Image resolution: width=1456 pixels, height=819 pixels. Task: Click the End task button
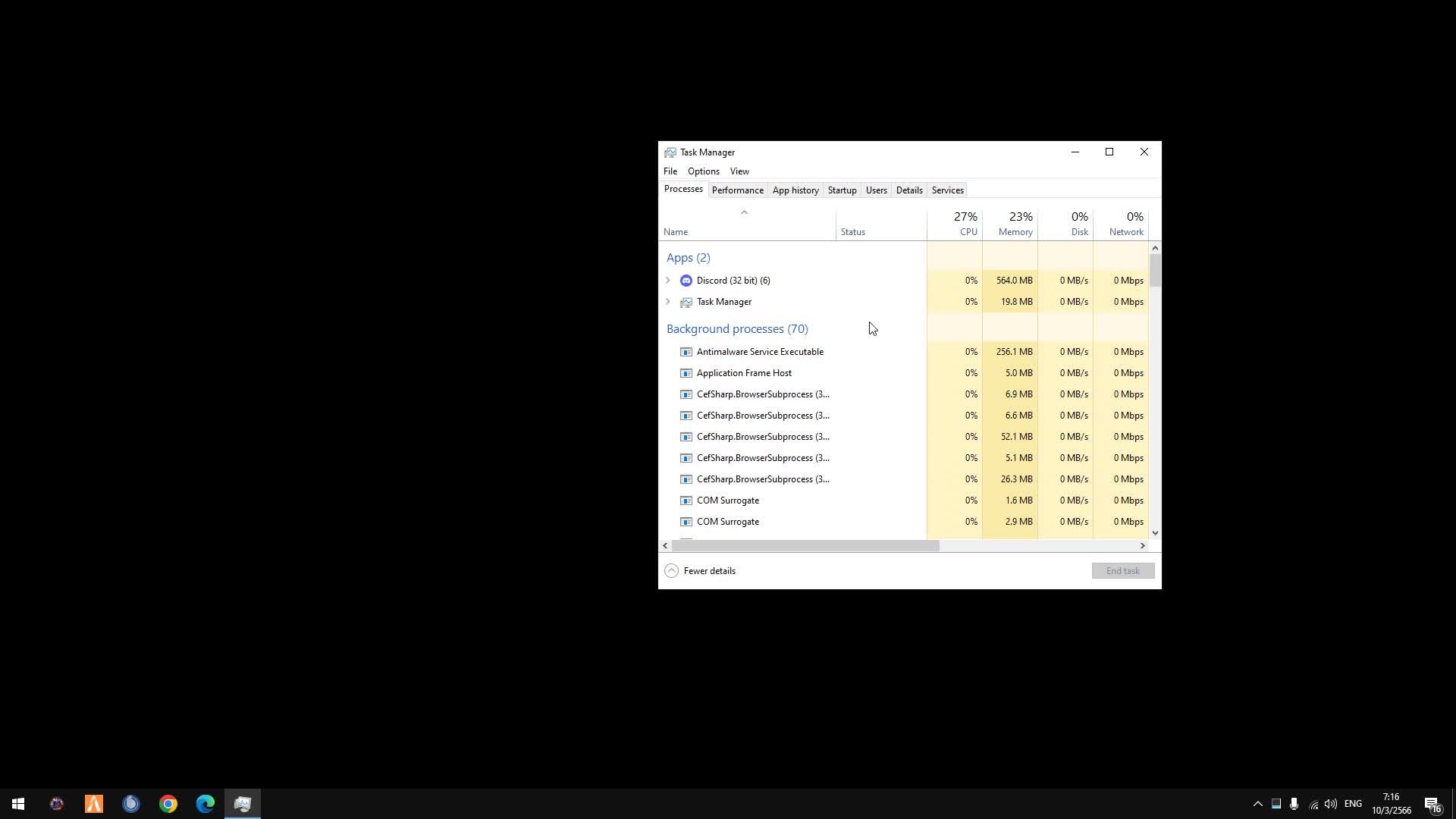coord(1122,571)
